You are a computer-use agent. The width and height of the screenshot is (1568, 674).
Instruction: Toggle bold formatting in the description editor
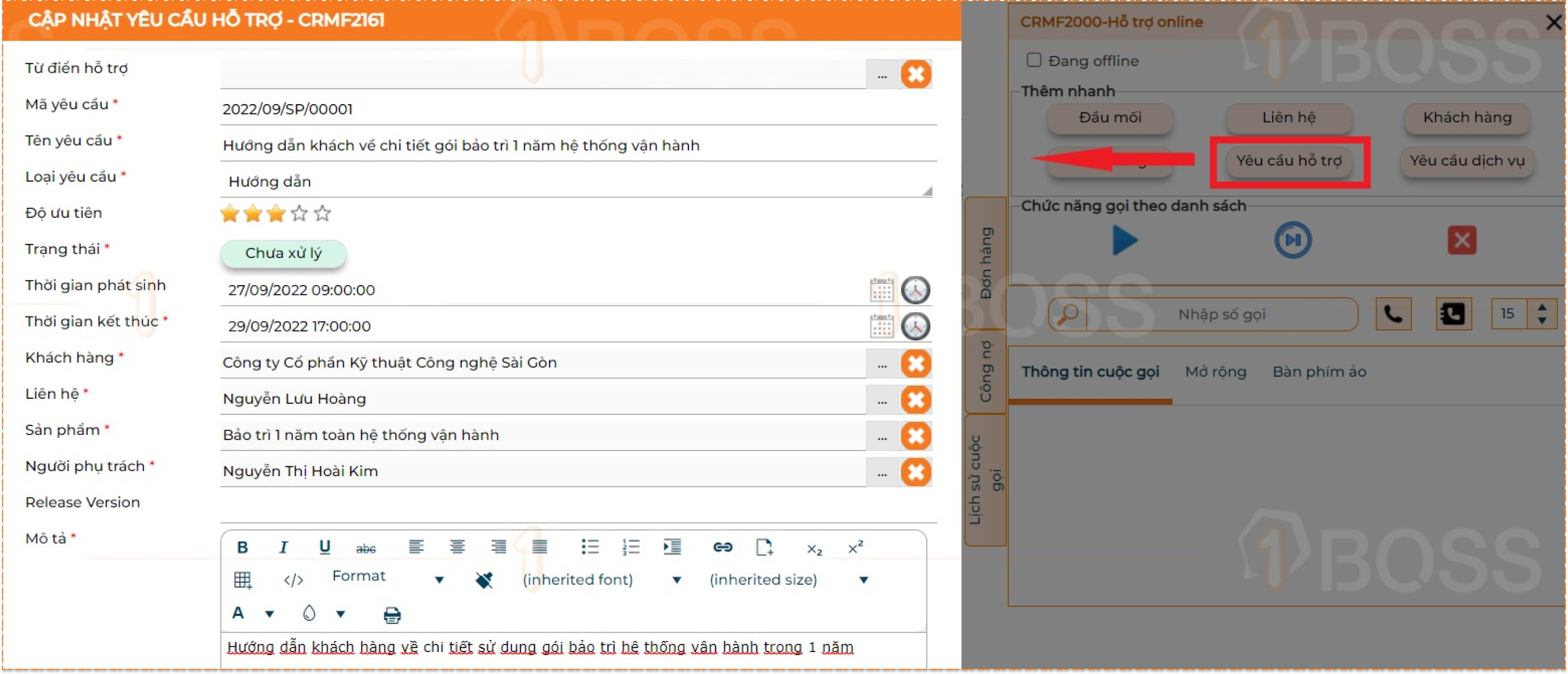tap(242, 547)
